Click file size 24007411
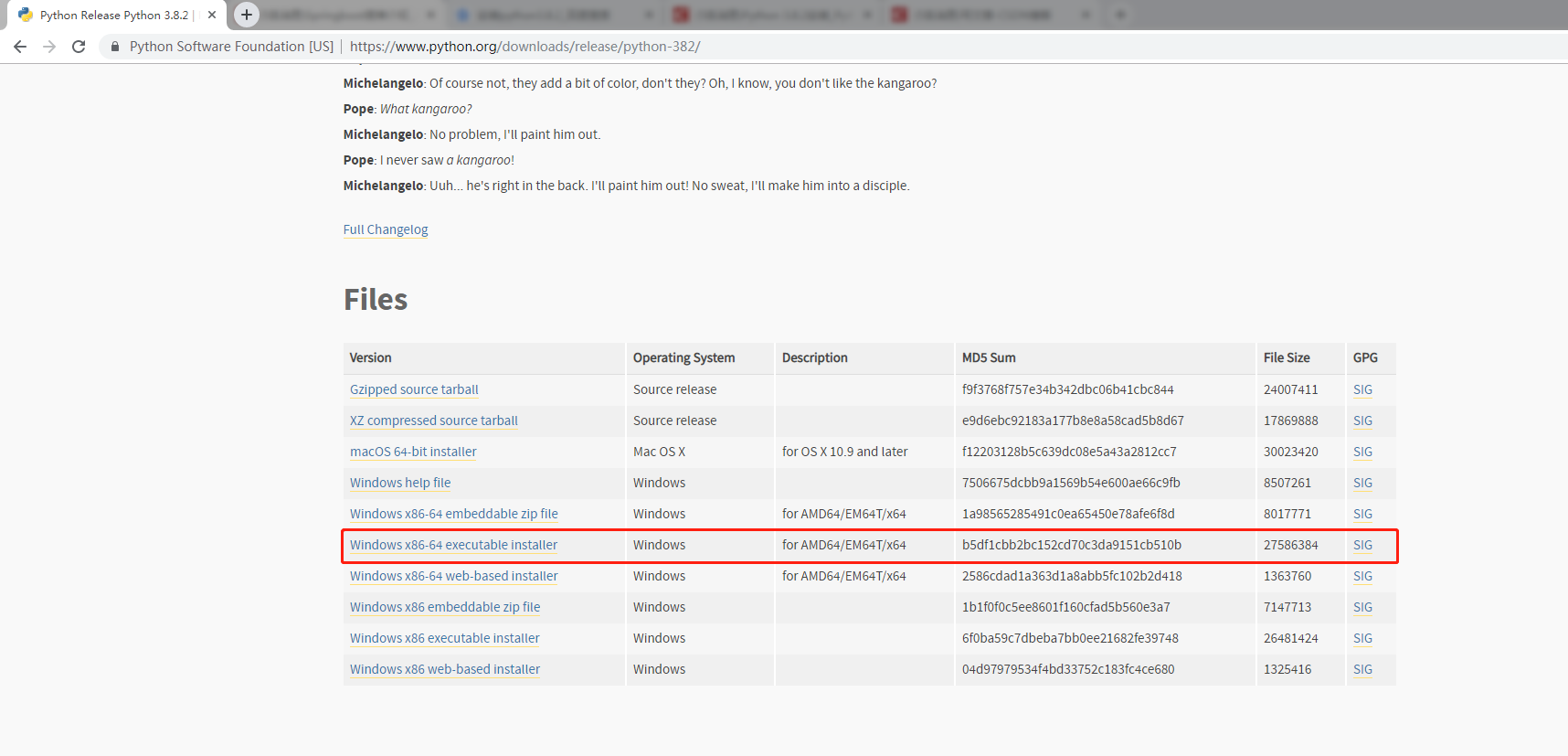 1291,389
